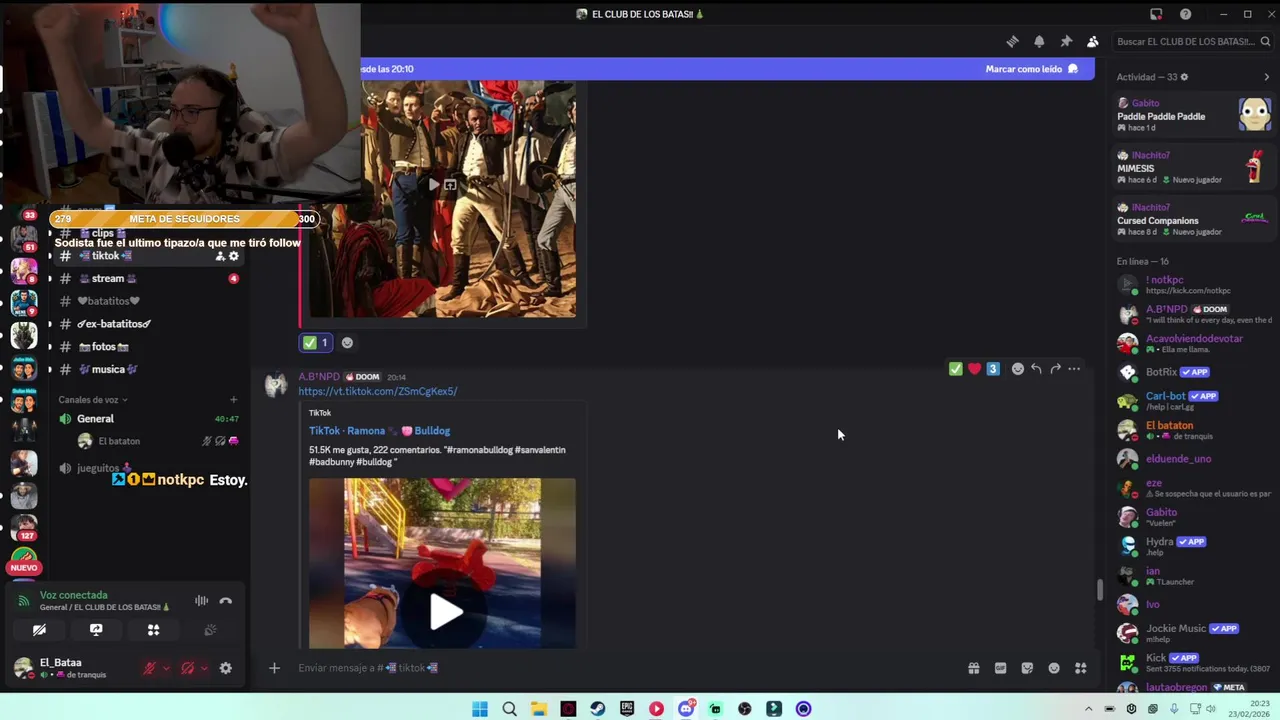1280x720 pixels.
Task: Open the emoji picker in message bar
Action: point(1054,668)
